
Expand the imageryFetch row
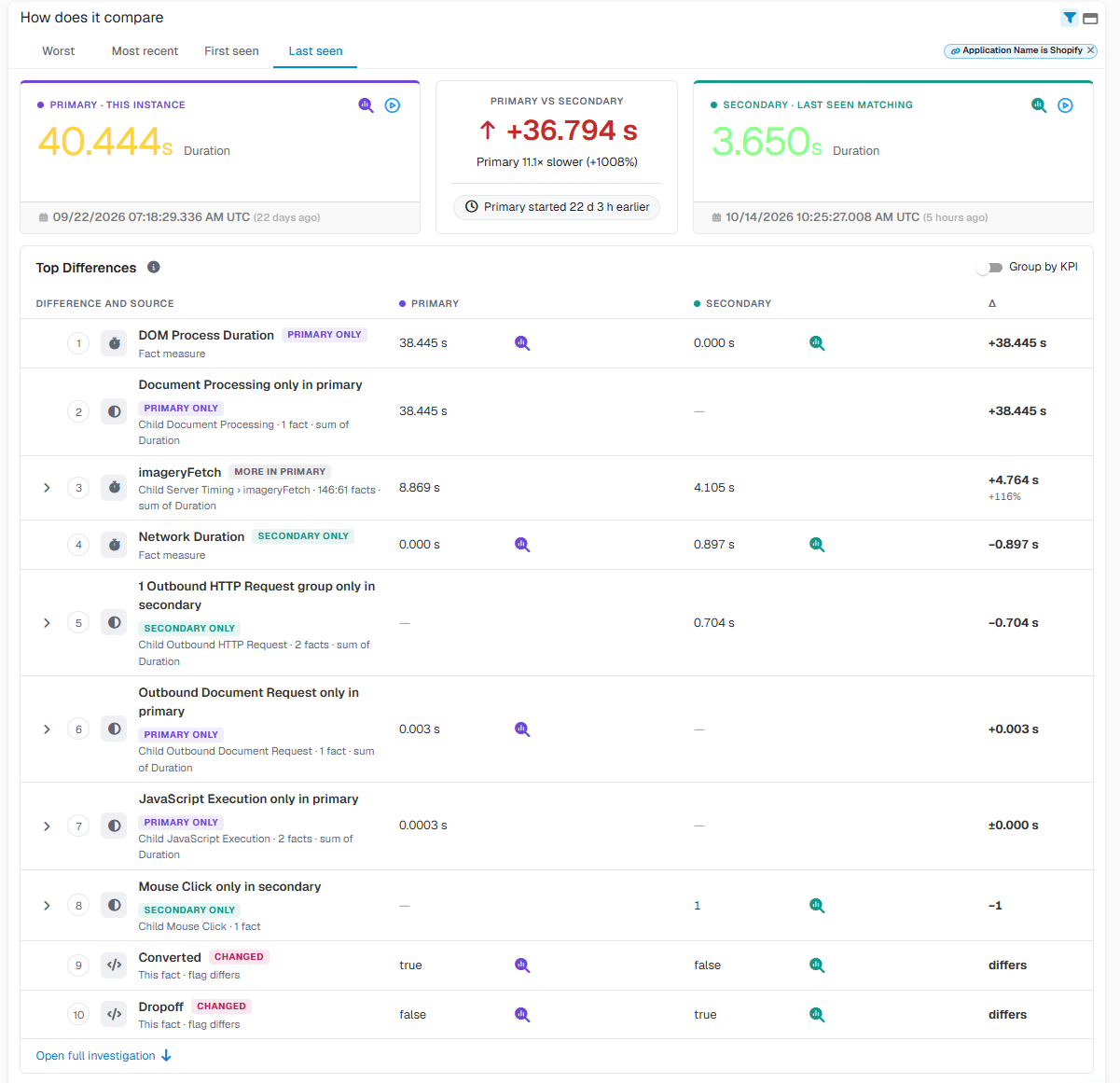coord(47,488)
